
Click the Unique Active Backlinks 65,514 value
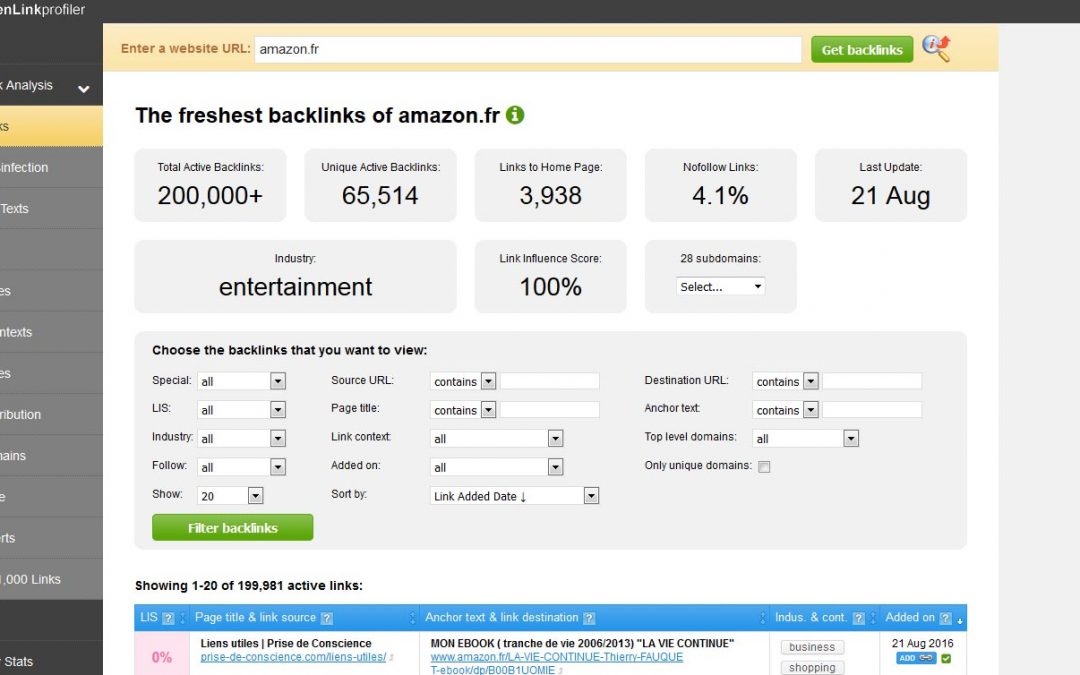380,196
